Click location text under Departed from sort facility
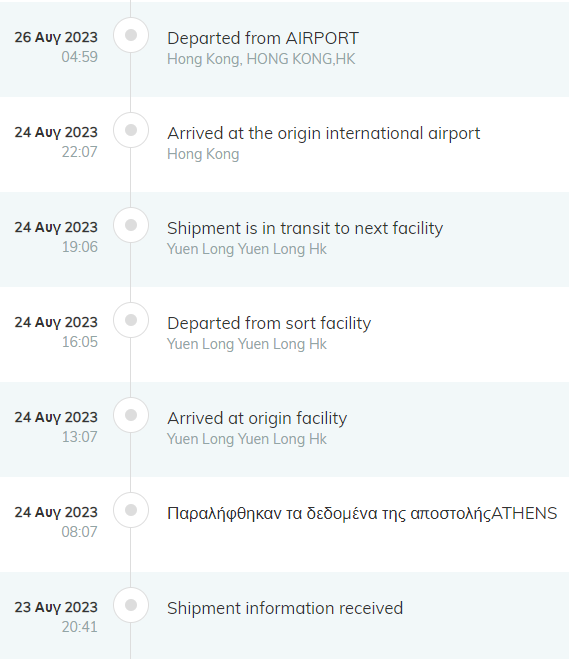The height and width of the screenshot is (659, 569). pos(247,344)
